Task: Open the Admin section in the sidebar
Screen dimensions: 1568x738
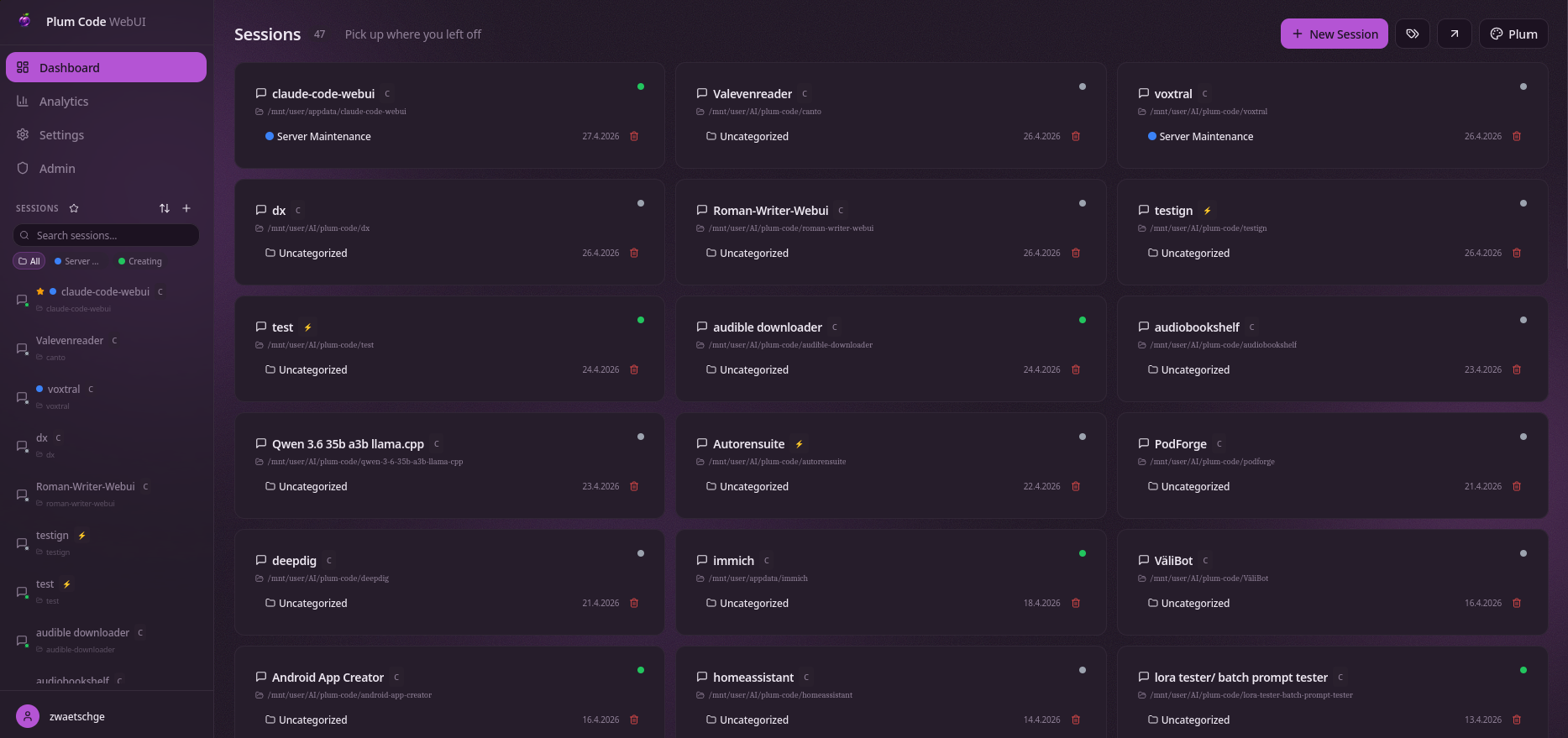Action: 56,168
